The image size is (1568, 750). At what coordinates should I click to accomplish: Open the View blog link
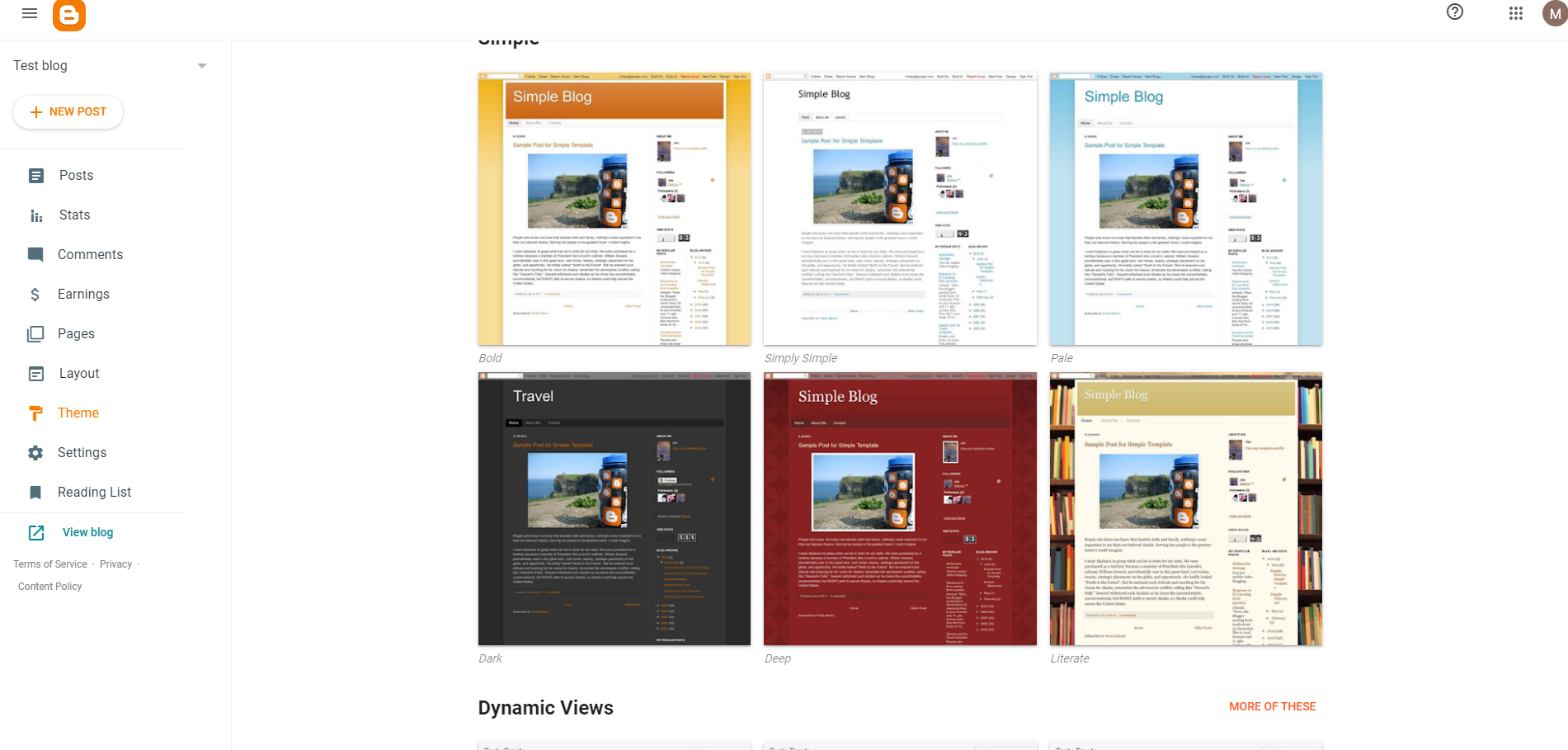(x=87, y=532)
